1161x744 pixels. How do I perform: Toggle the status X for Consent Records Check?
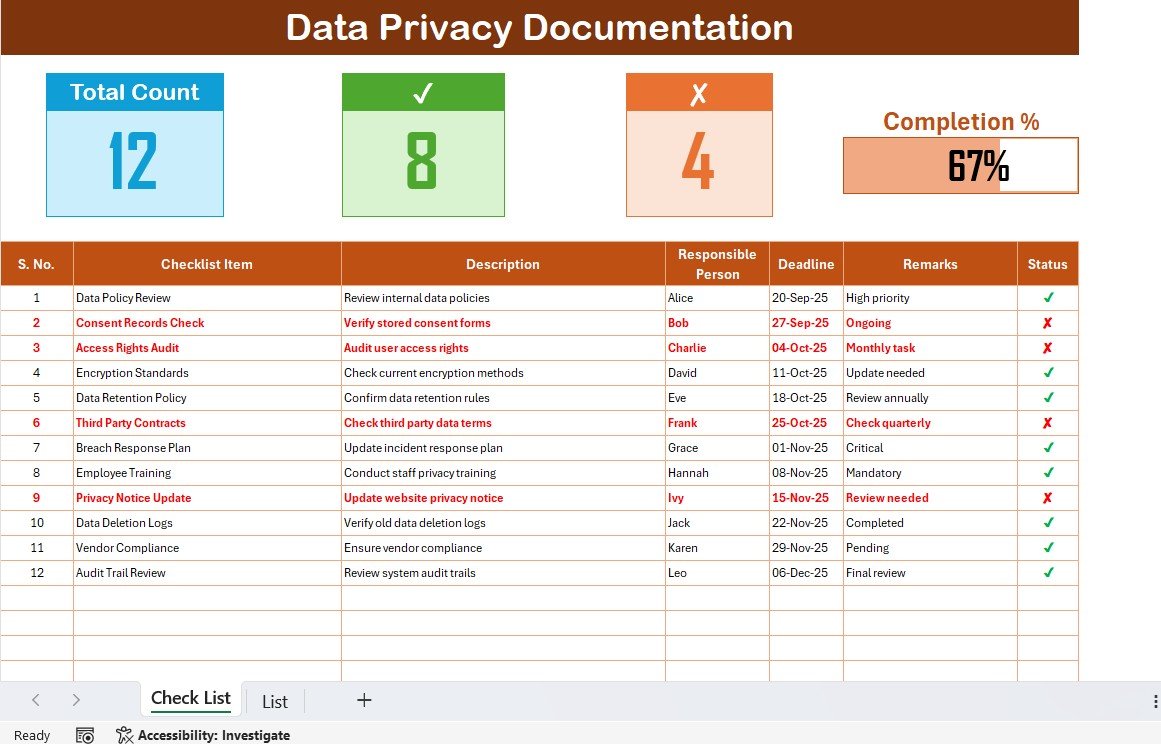(1047, 322)
